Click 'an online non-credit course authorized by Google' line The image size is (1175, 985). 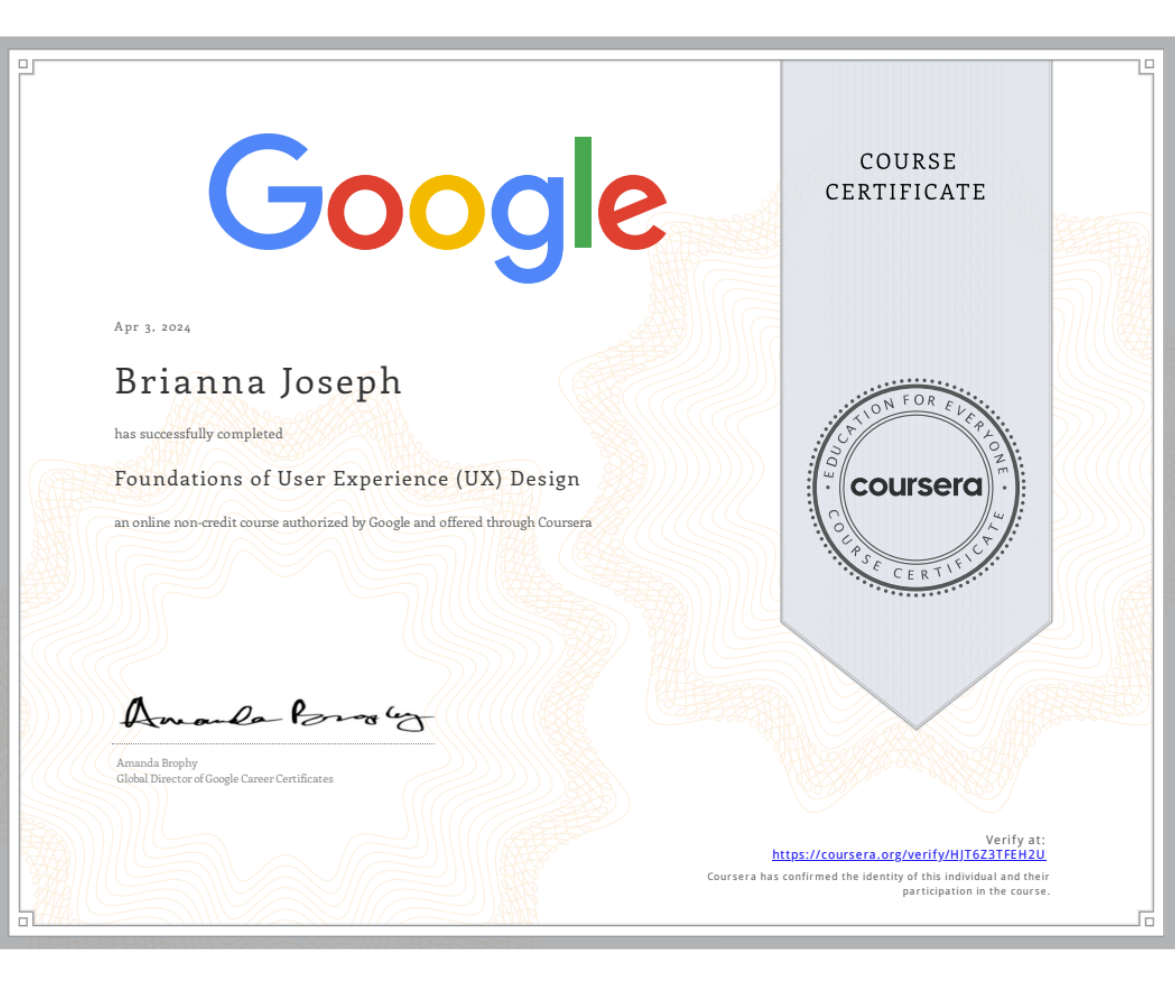[x=353, y=522]
